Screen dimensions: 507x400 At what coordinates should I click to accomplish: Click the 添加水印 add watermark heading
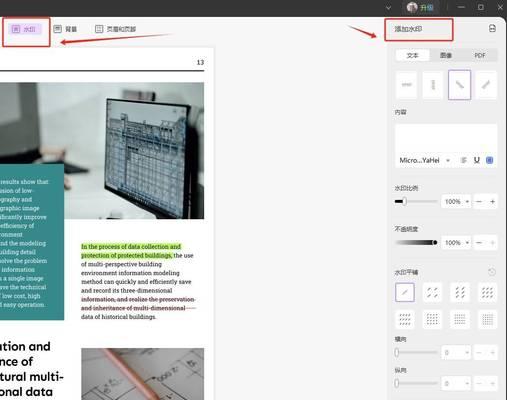click(408, 29)
